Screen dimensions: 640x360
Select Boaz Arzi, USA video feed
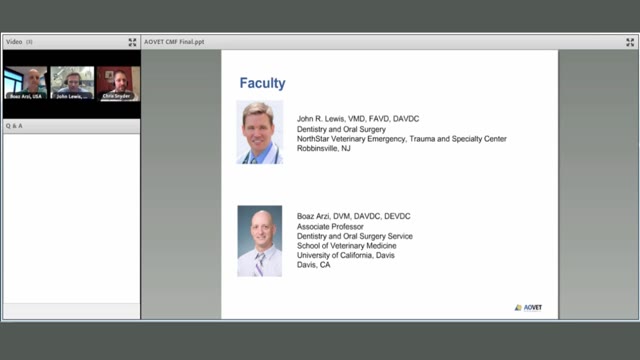pos(26,83)
